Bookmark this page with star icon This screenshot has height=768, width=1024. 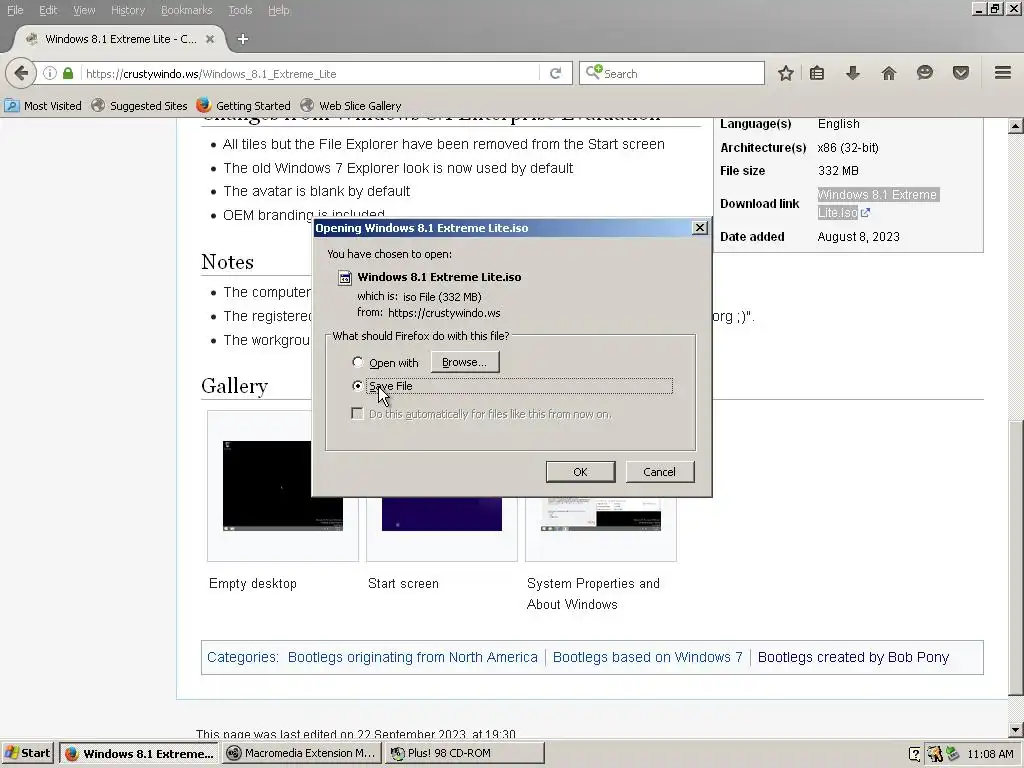point(786,73)
